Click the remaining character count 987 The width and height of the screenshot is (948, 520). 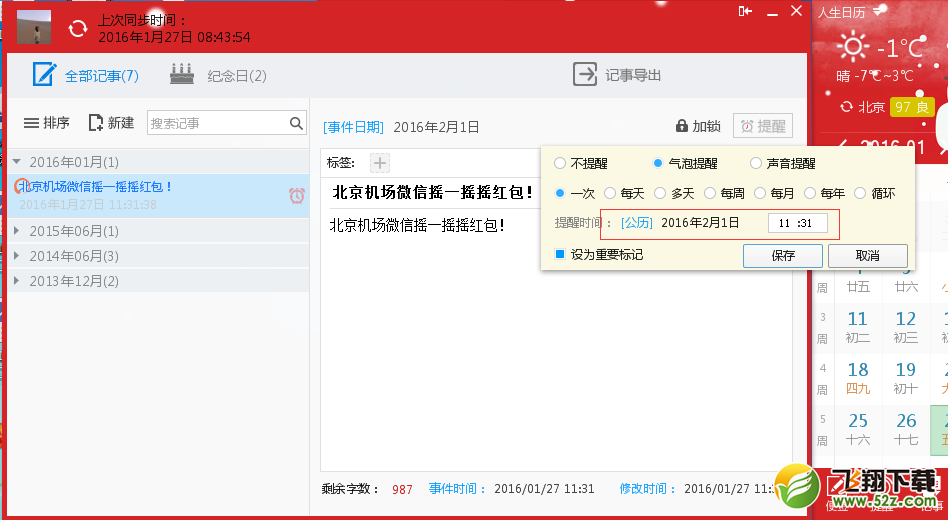tap(402, 490)
